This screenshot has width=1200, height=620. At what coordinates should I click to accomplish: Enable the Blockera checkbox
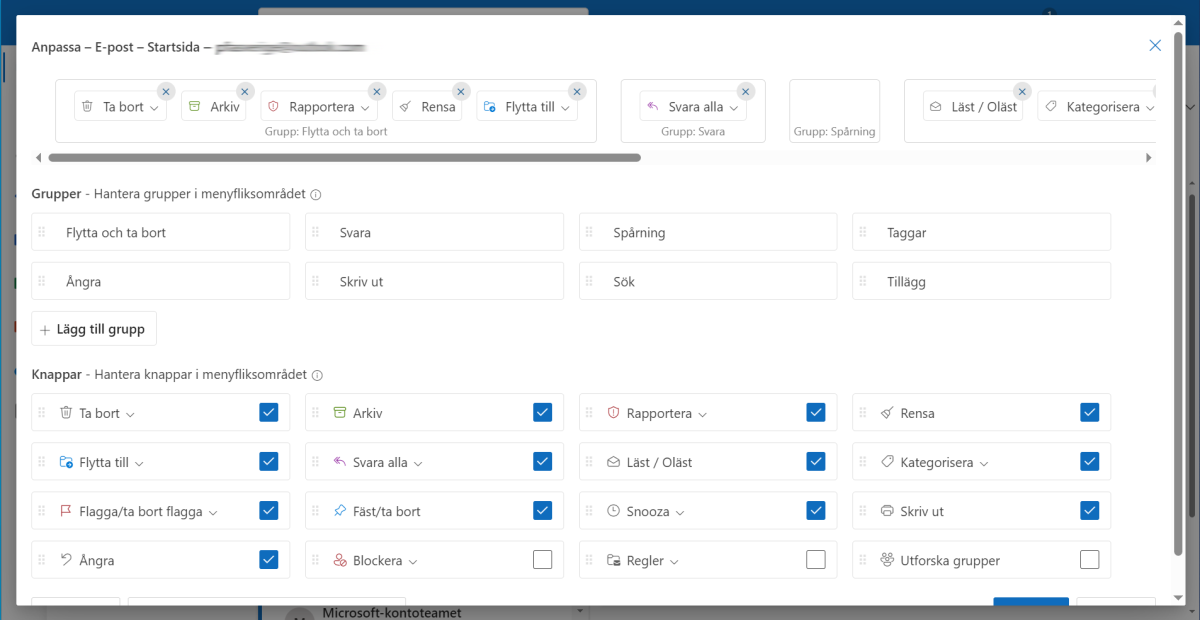(542, 560)
